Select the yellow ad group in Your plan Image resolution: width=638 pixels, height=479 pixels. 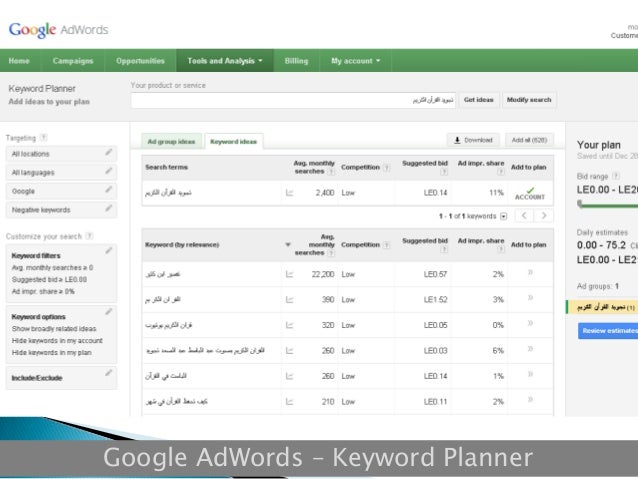[602, 307]
